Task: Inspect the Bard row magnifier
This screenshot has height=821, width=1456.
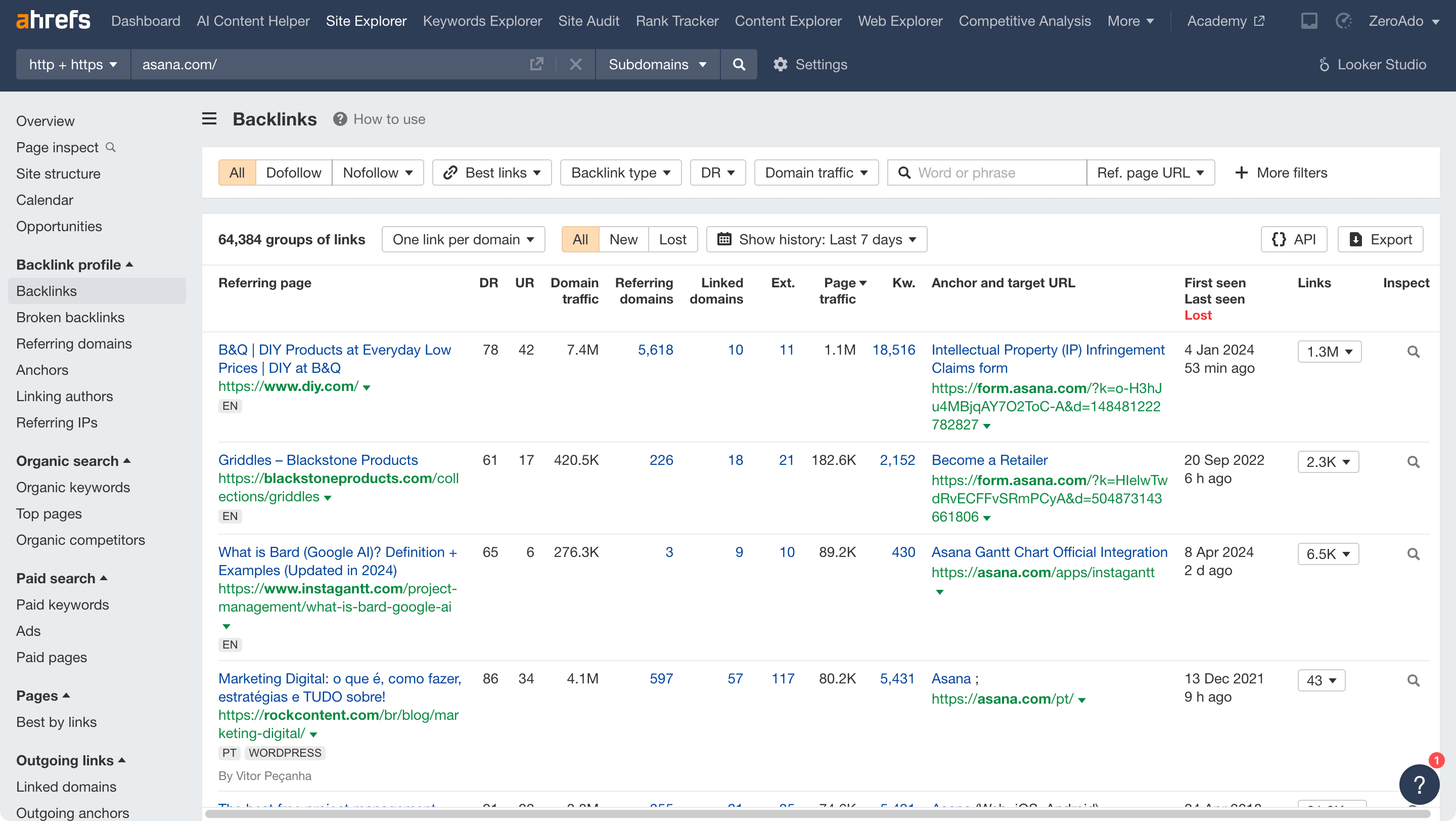Action: click(1413, 554)
